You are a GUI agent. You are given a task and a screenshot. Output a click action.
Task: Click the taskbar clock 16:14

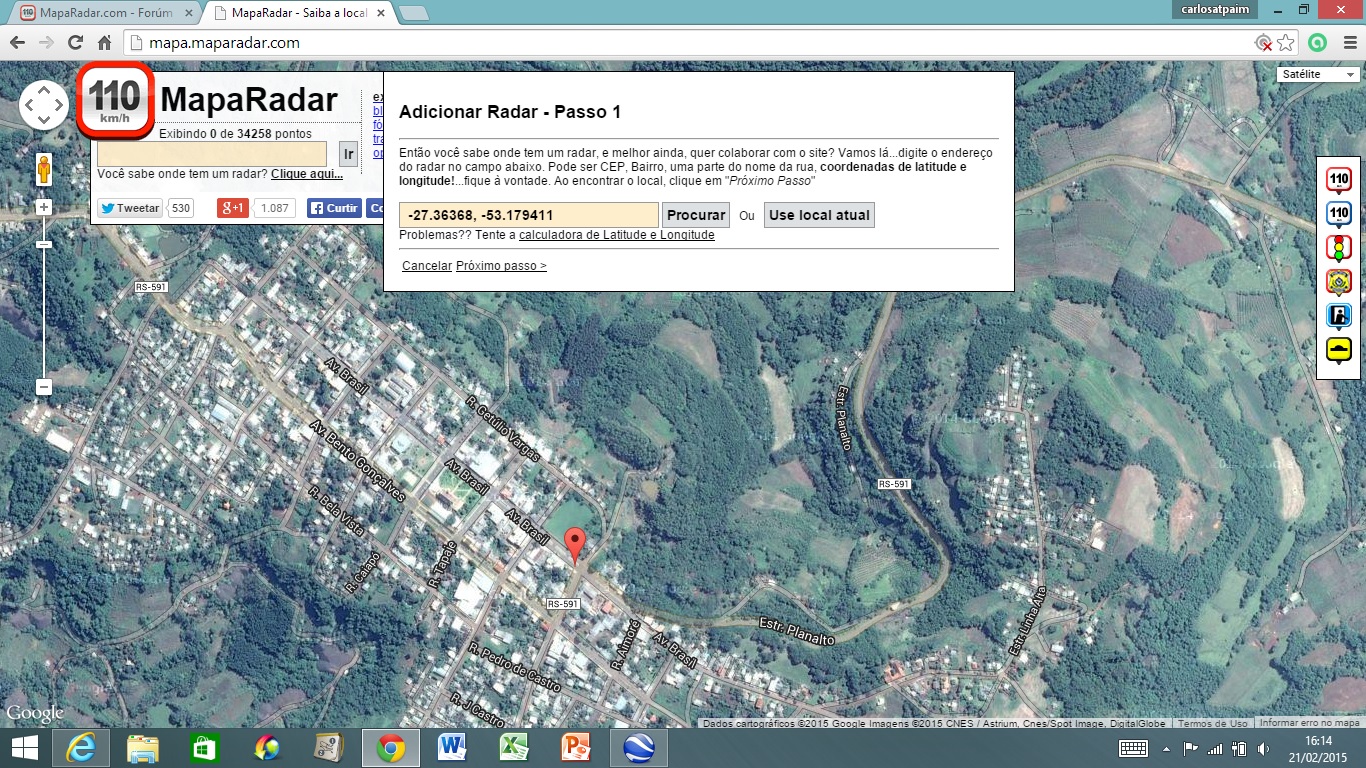[1318, 748]
